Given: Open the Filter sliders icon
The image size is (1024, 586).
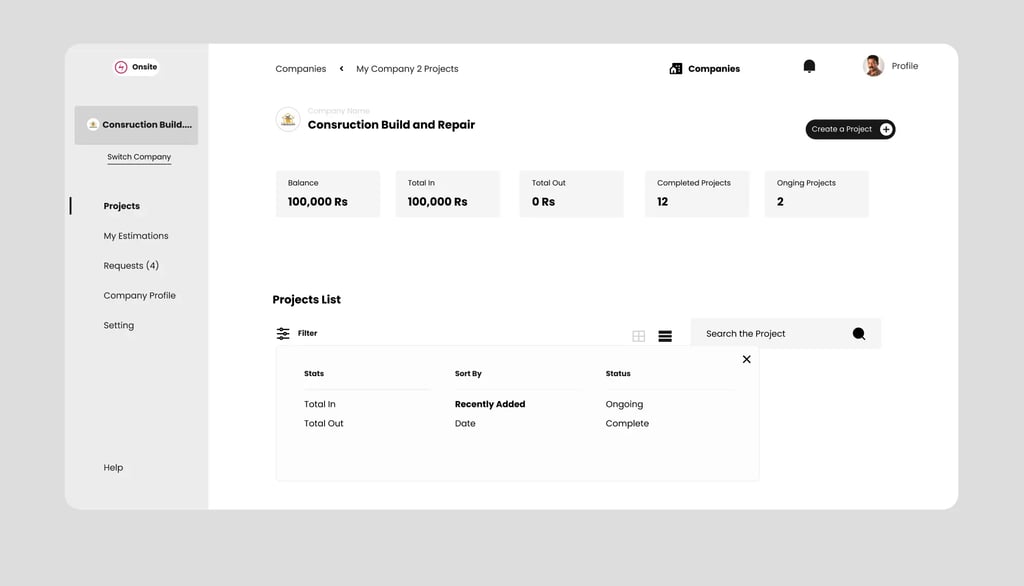Looking at the screenshot, I should (283, 334).
